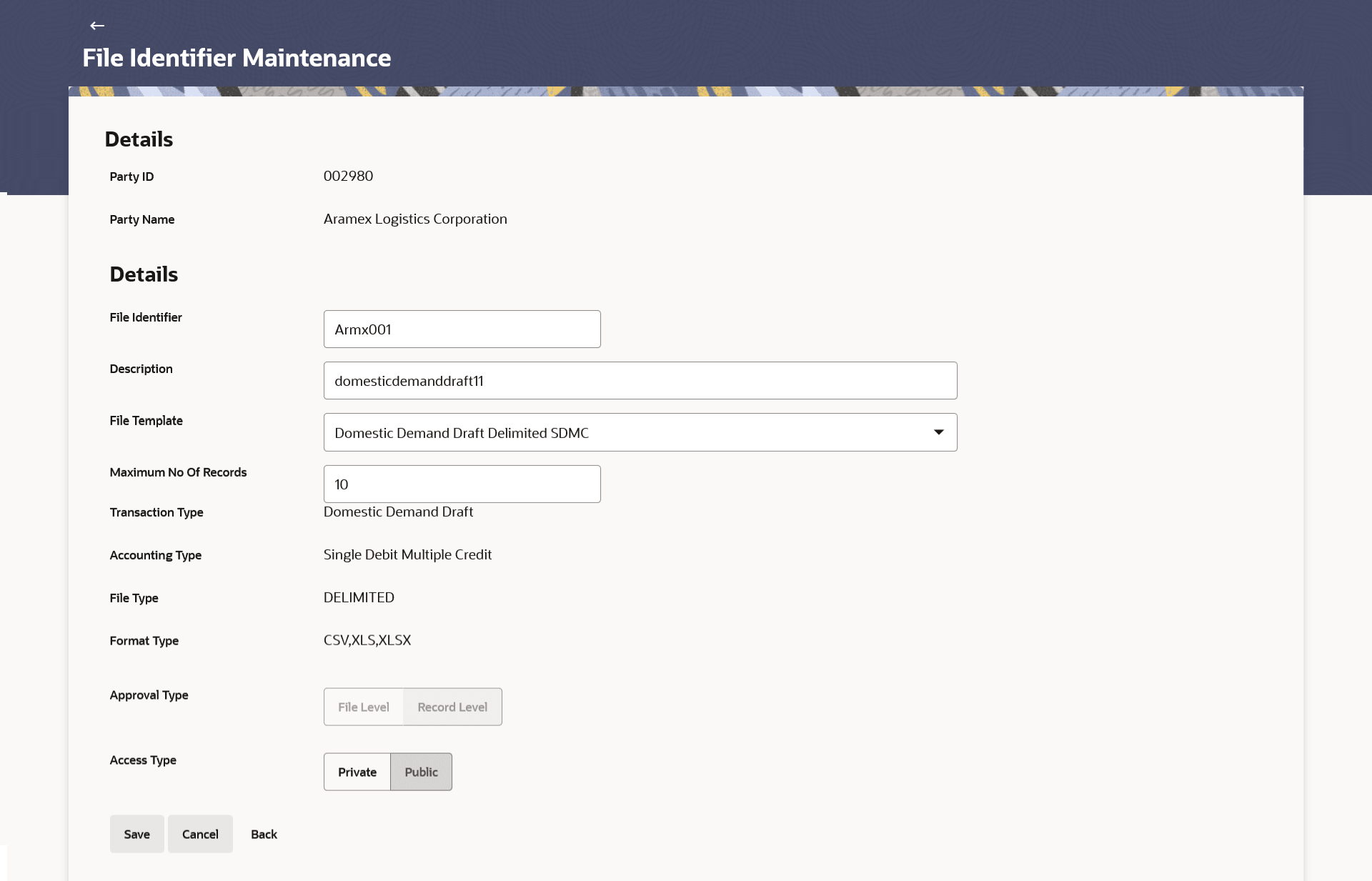Click the Description field showing domesticdemanddraft11
The width and height of the screenshot is (1372, 881).
point(640,380)
